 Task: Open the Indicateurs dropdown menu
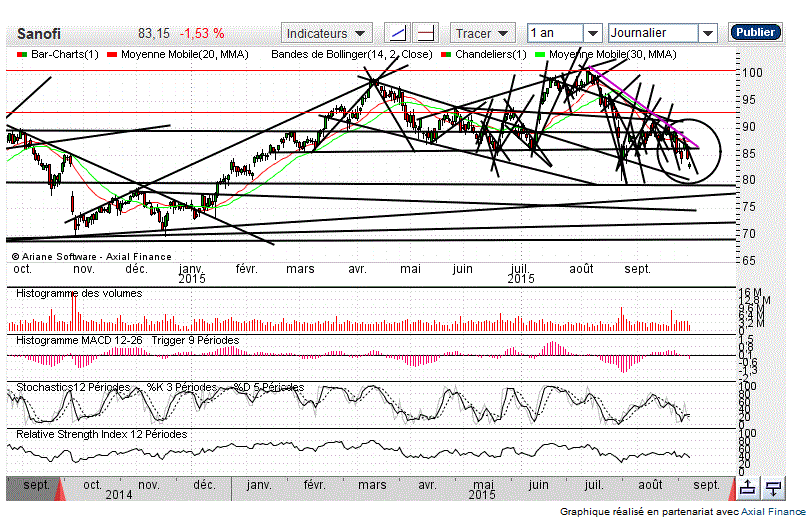(x=327, y=34)
